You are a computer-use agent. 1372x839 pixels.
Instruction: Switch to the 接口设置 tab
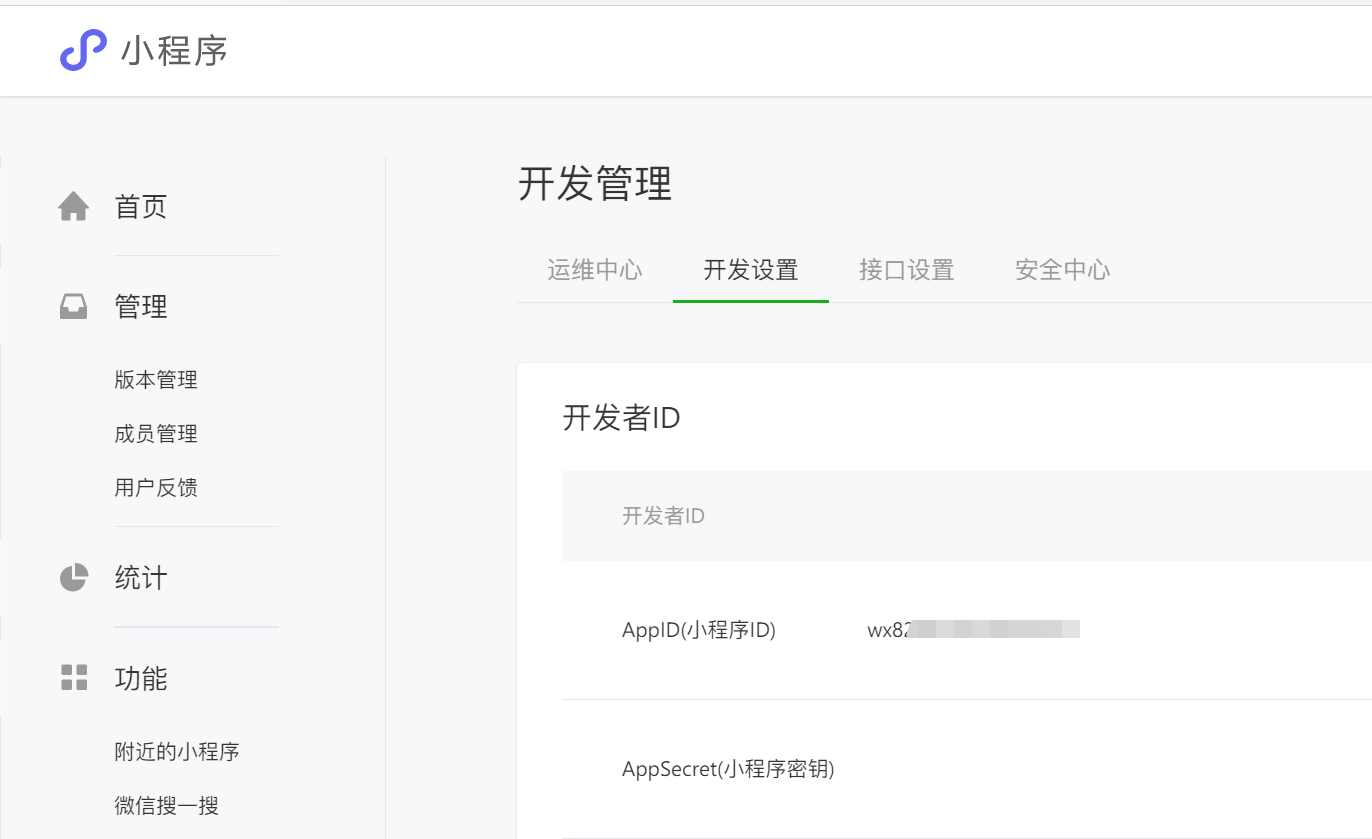(907, 270)
